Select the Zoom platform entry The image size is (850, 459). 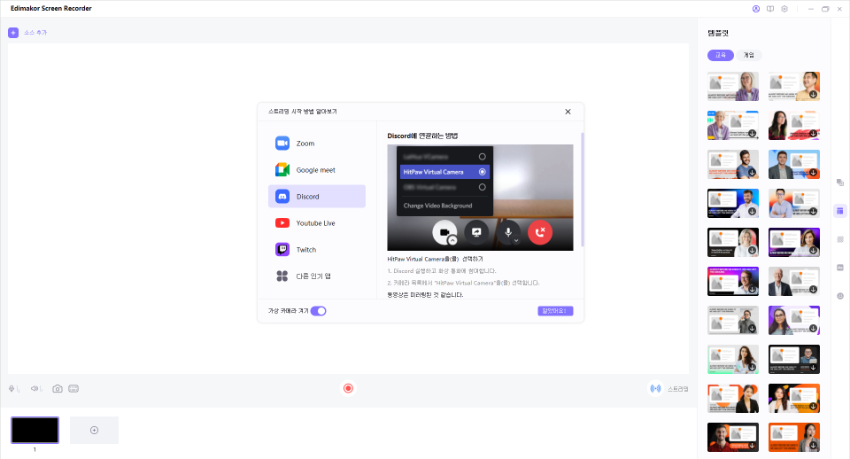point(317,143)
